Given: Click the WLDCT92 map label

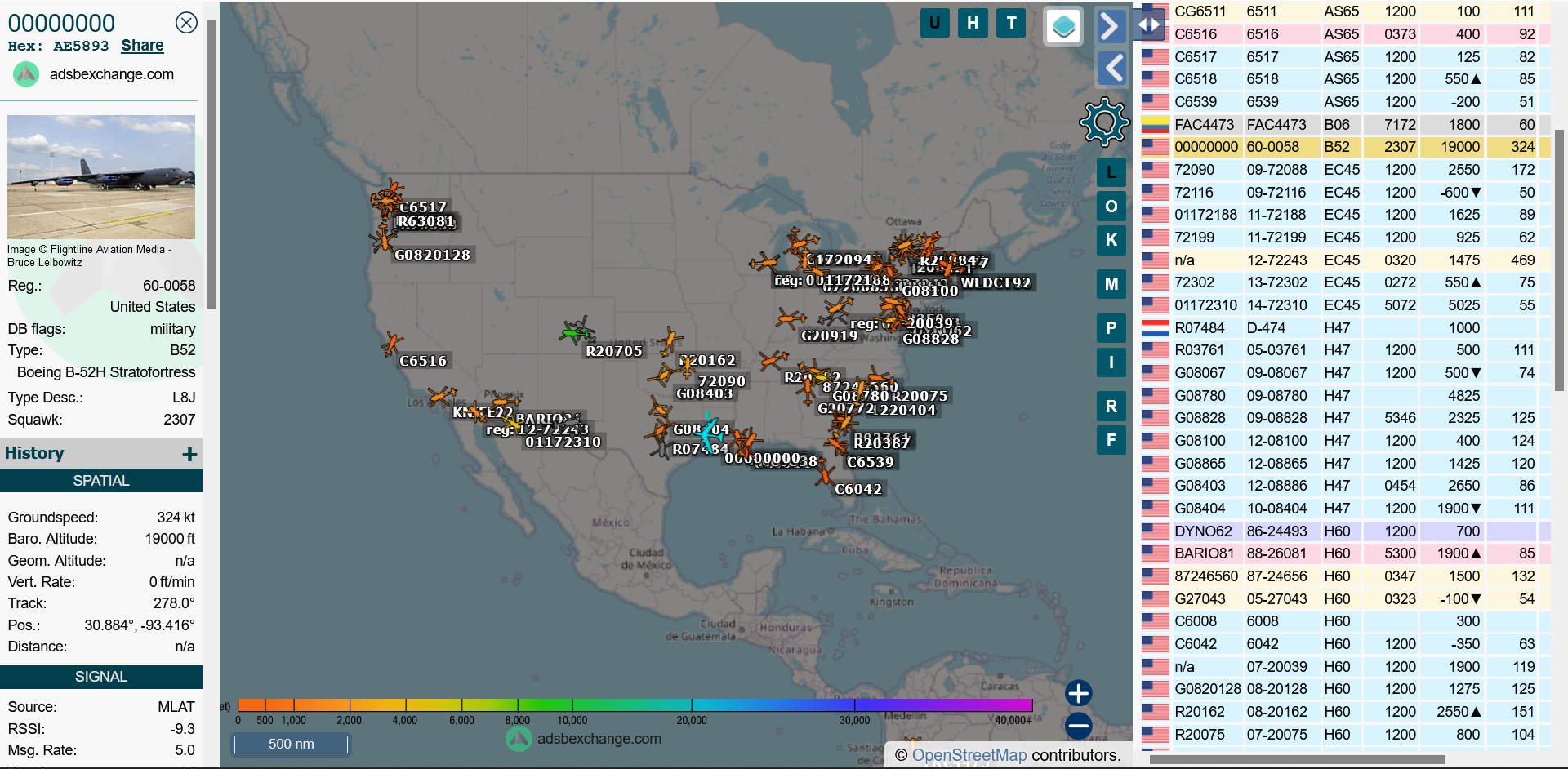Looking at the screenshot, I should (x=996, y=282).
